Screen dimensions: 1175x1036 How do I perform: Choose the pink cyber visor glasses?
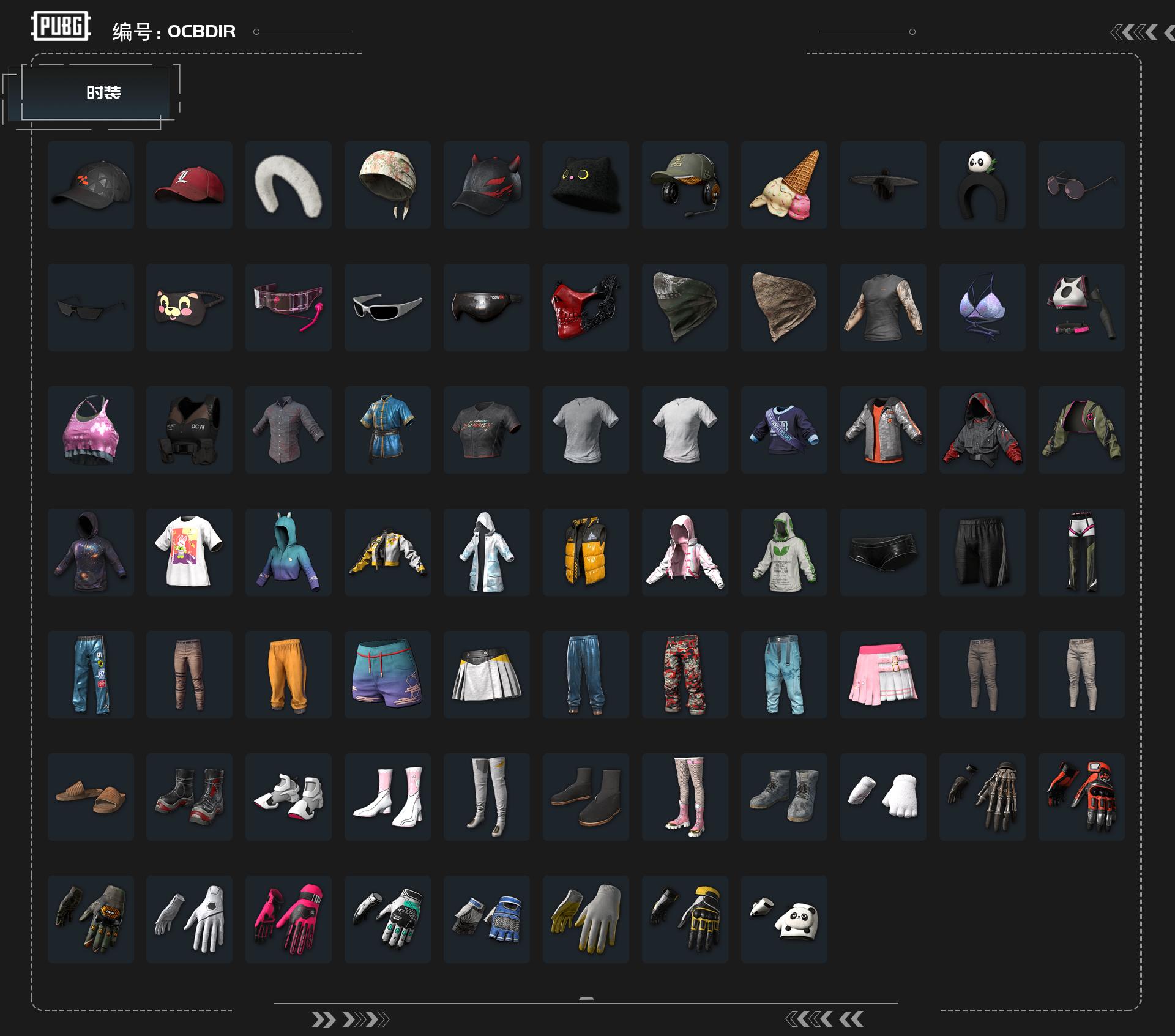tap(288, 307)
